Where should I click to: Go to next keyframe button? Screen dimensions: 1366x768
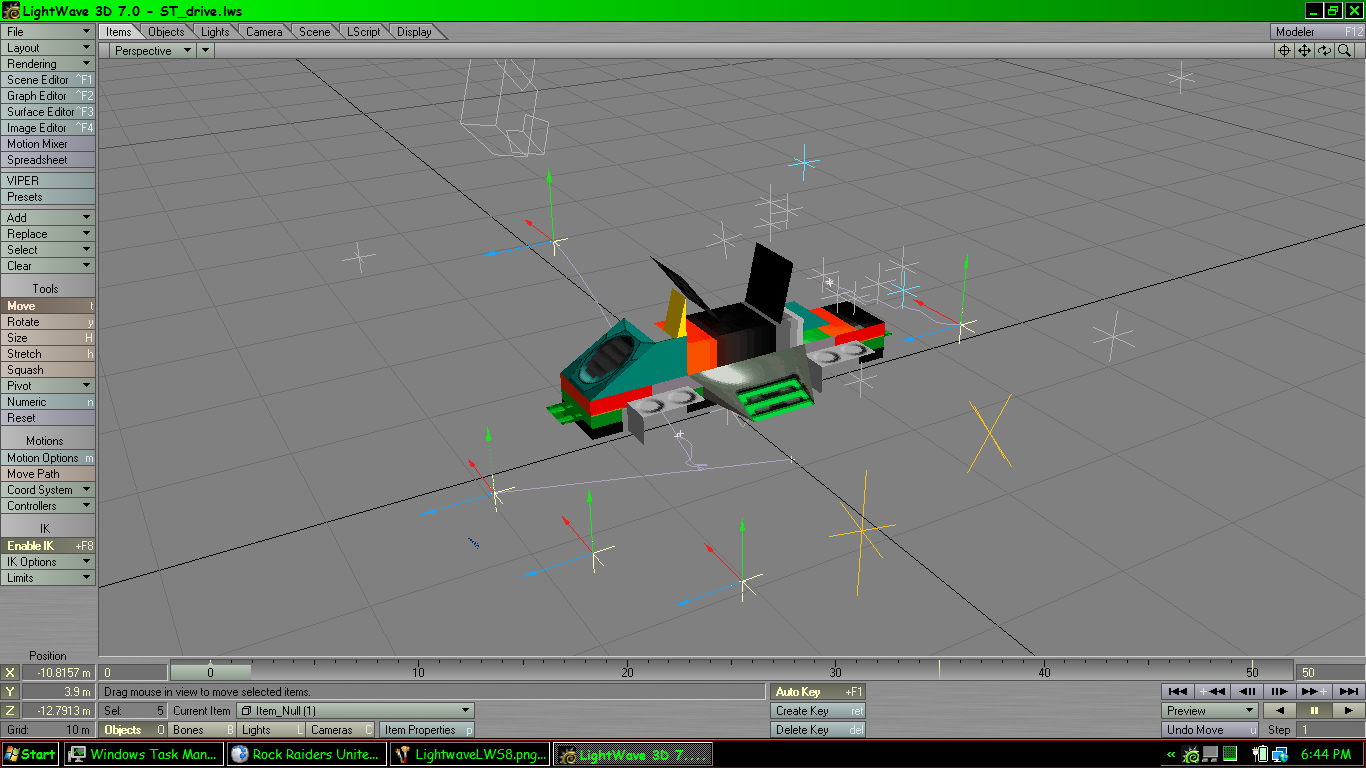tap(1313, 691)
